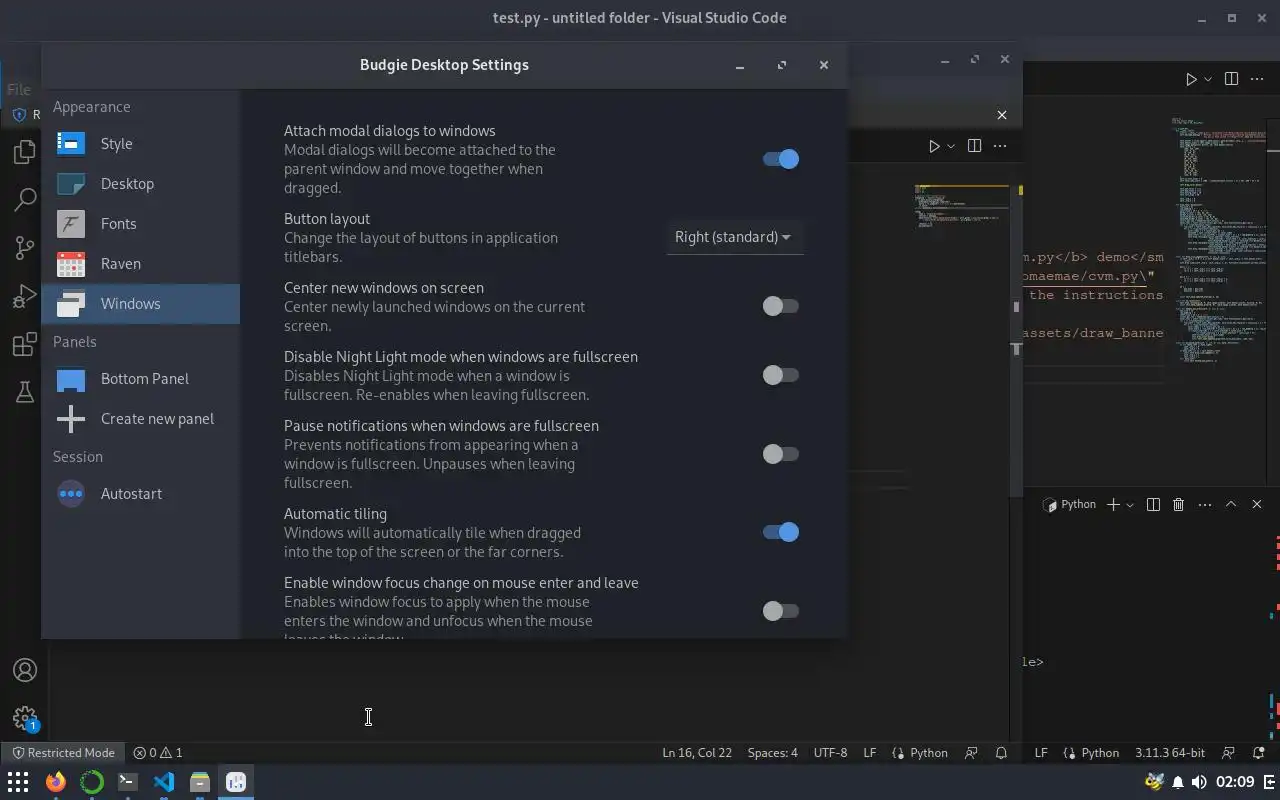Open the file manager from the taskbar
Viewport: 1280px width, 800px height.
pyautogui.click(x=199, y=782)
